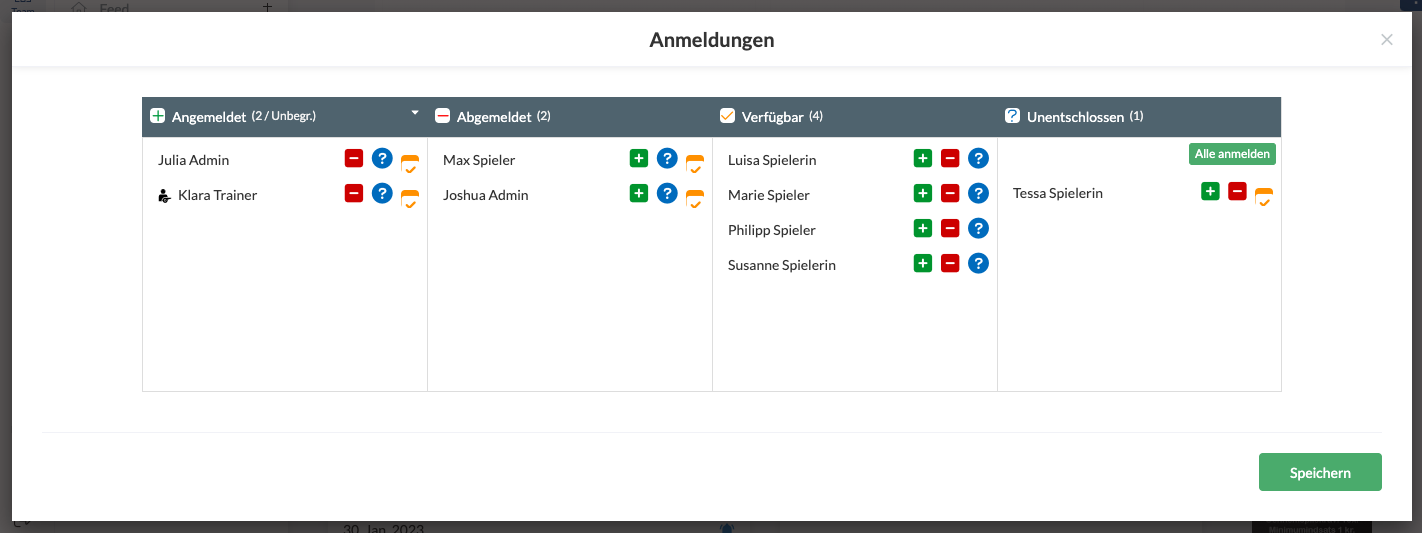Click green plus icon for Susanne Spielerin
1422x533 pixels.
(923, 264)
